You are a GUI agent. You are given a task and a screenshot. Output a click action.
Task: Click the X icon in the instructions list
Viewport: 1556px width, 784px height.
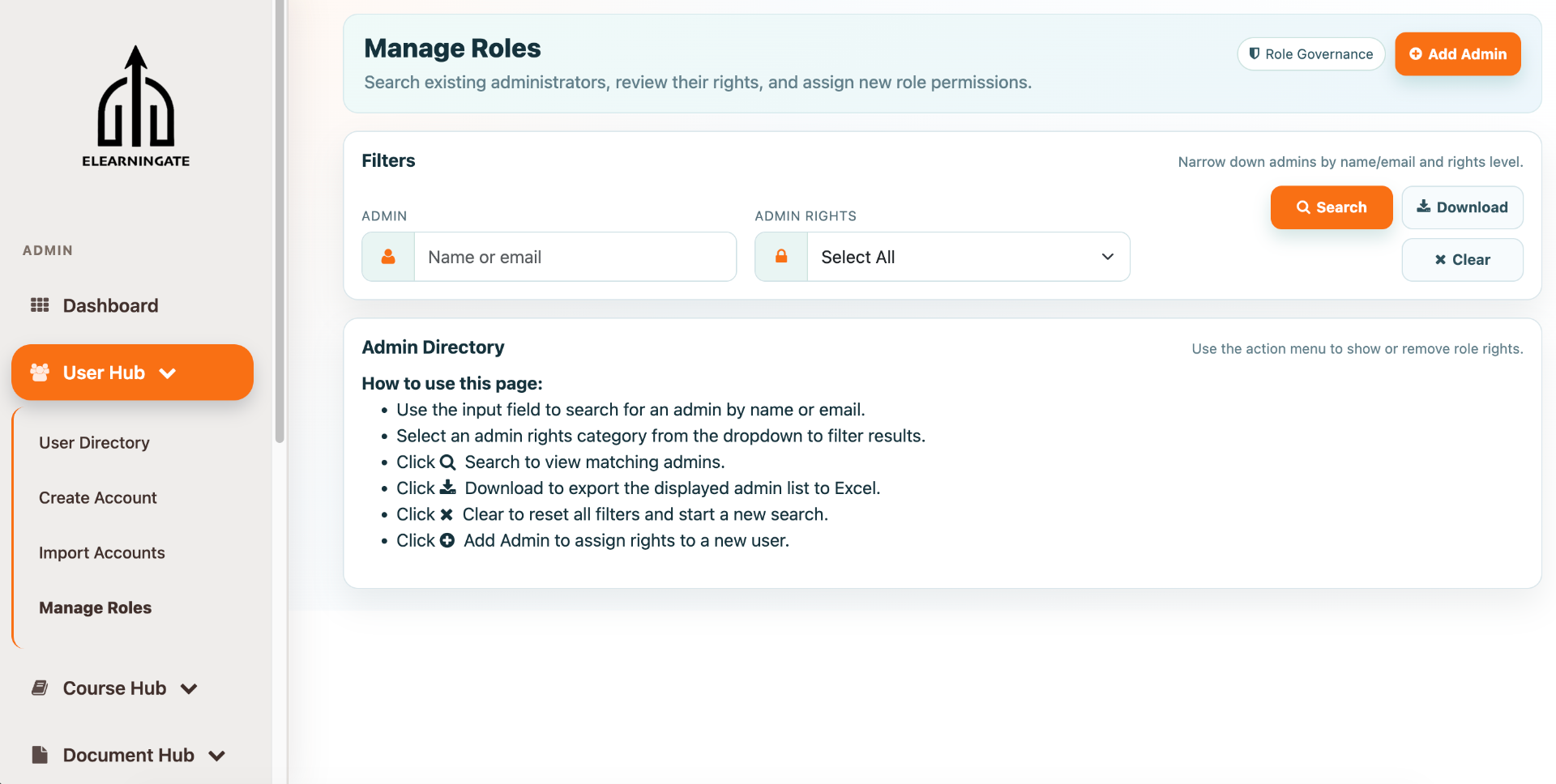click(x=447, y=514)
